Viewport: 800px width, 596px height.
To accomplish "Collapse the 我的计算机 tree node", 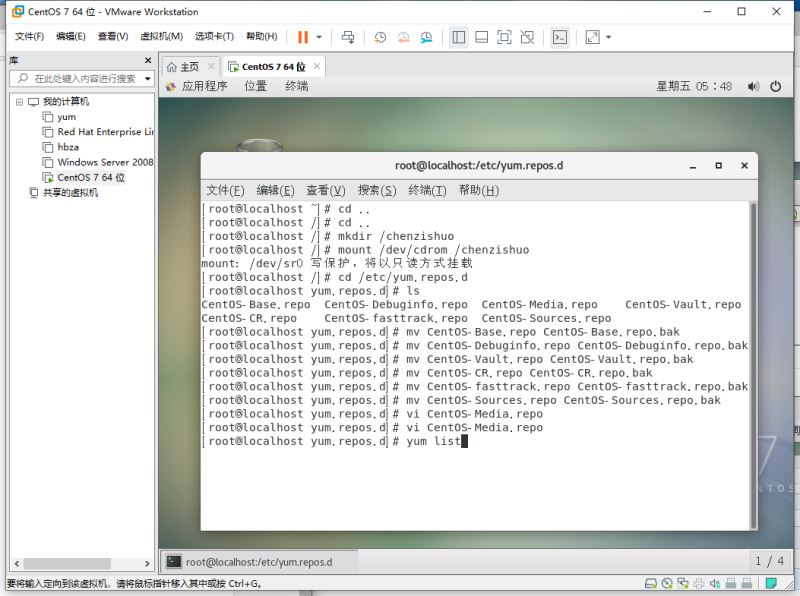I will [x=20, y=100].
